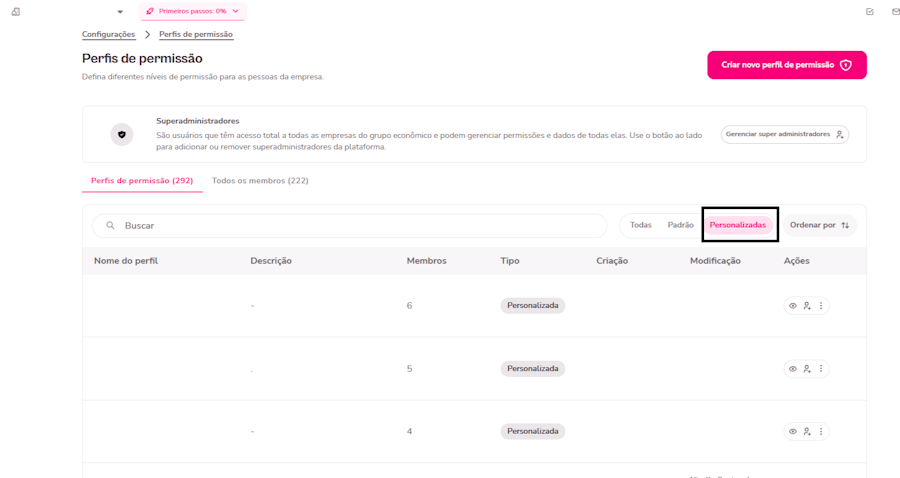900x478 pixels.
Task: View profile with 4 members using eye icon
Action: [793, 432]
